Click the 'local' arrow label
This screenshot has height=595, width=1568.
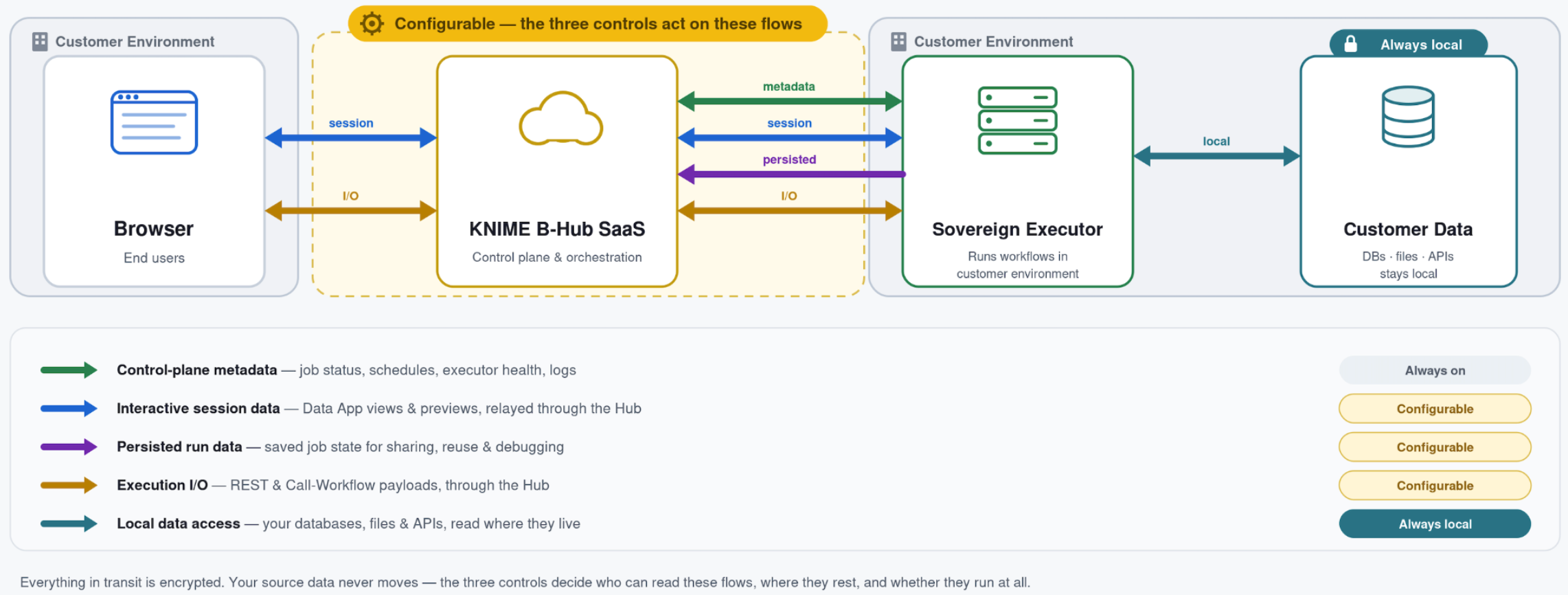(1216, 141)
